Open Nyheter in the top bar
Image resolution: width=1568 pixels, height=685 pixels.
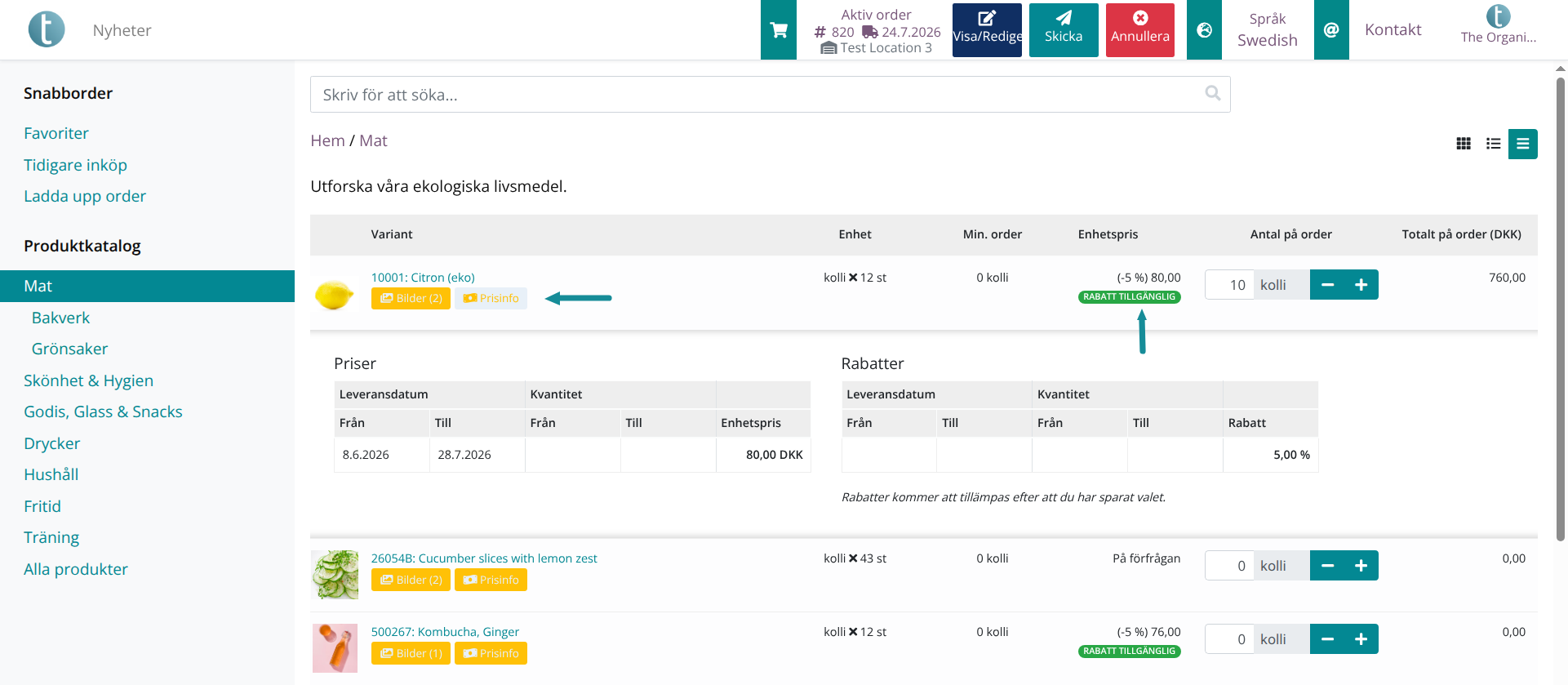tap(122, 30)
